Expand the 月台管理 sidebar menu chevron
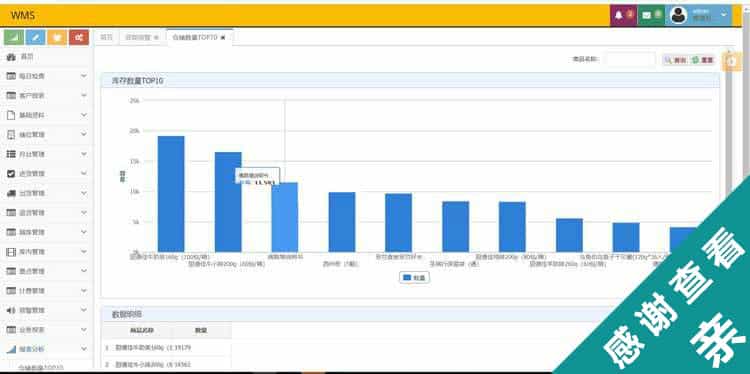The width and height of the screenshot is (750, 374). [x=84, y=154]
